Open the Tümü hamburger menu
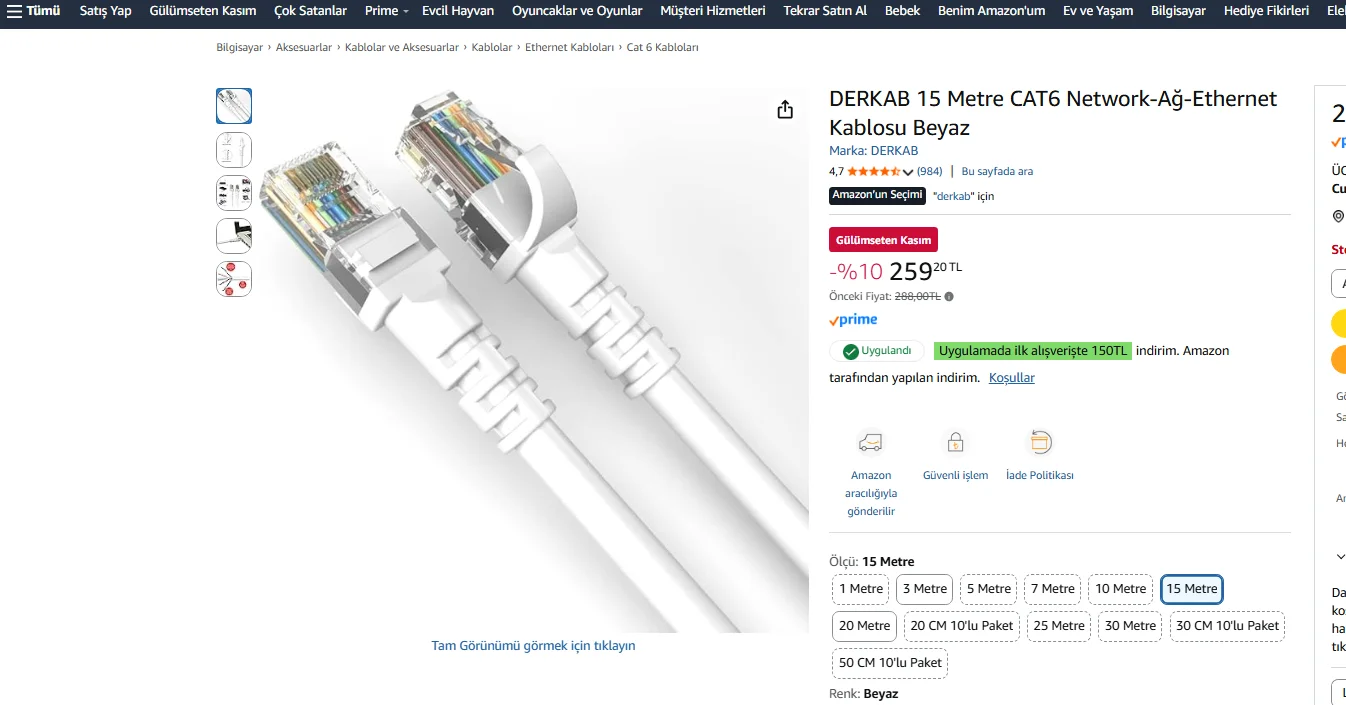 (33, 11)
